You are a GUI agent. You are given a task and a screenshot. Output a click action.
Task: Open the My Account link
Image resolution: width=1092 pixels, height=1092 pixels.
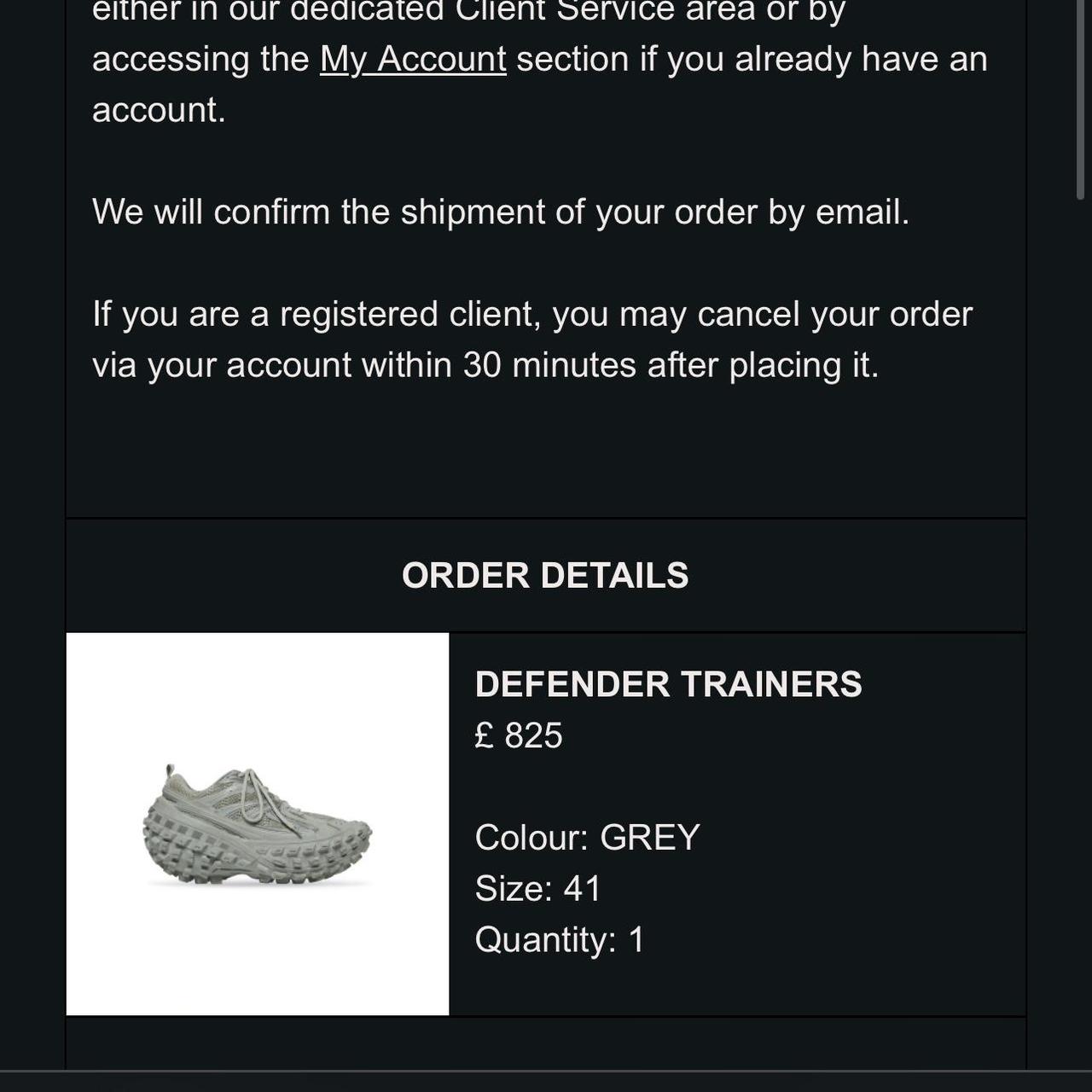click(413, 60)
